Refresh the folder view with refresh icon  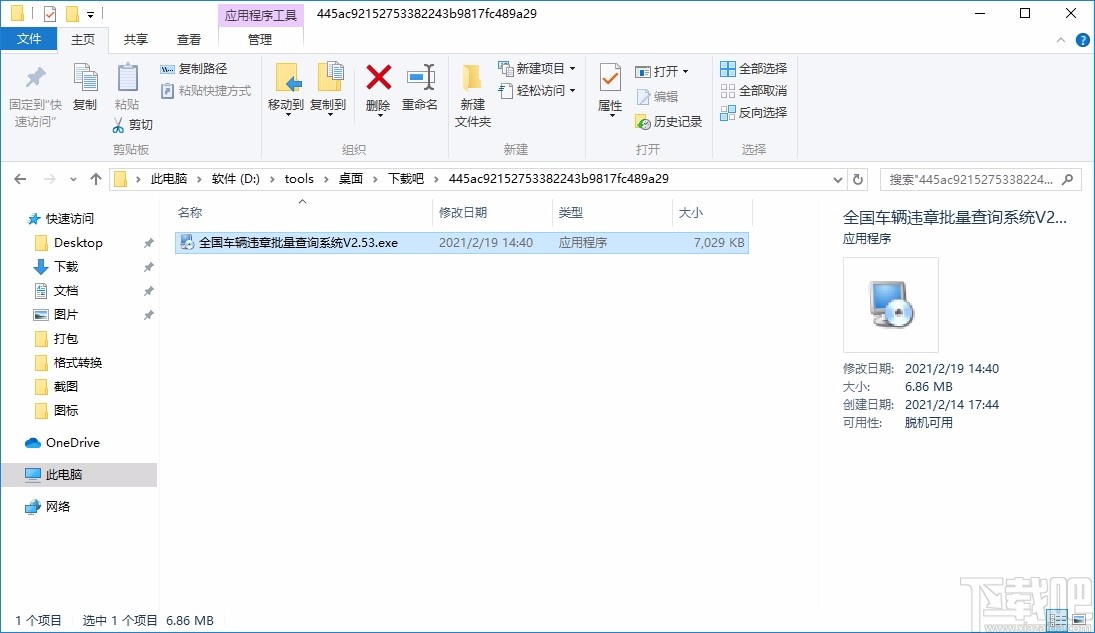(x=858, y=178)
